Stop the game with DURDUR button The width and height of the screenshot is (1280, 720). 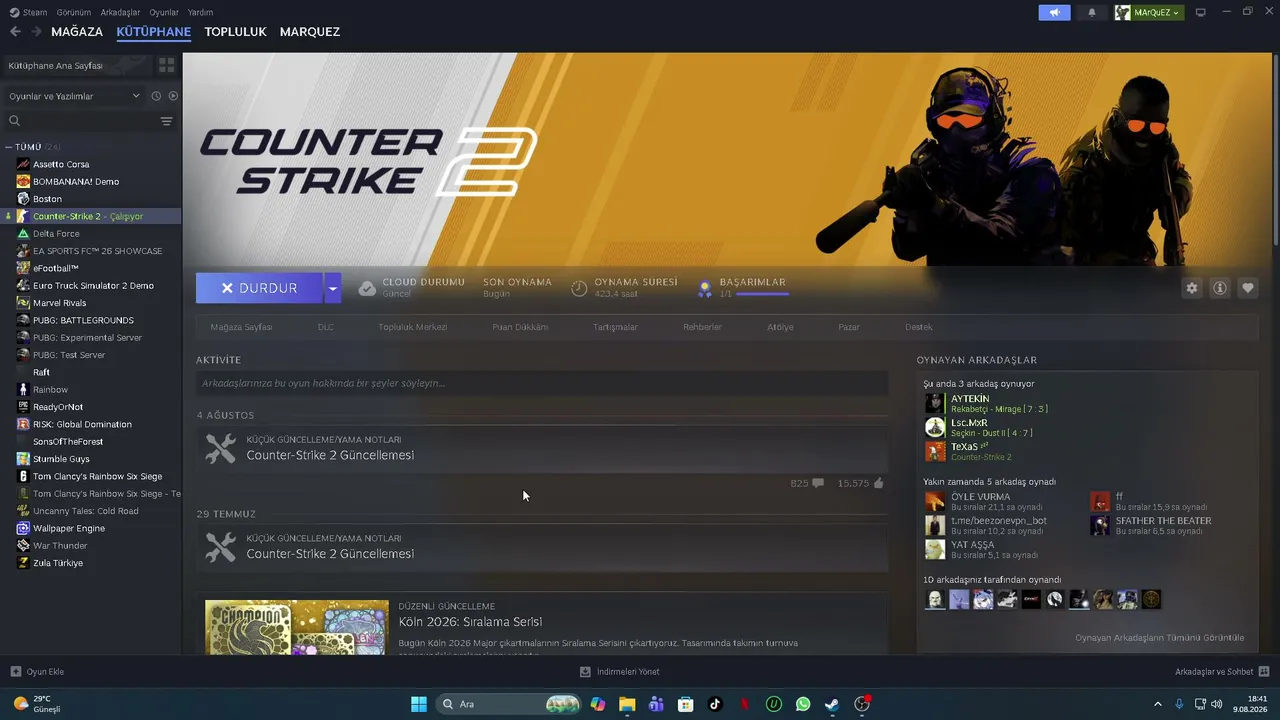[x=259, y=288]
